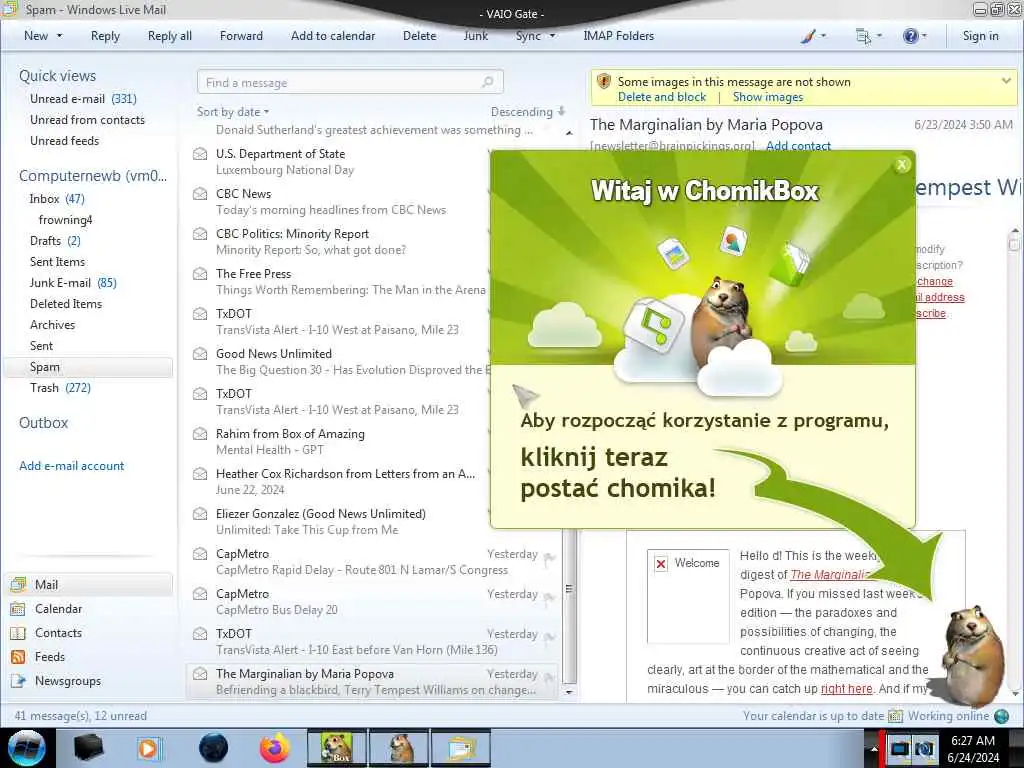This screenshot has width=1024, height=768.
Task: Click the calendar status icon in the status bar
Action: (x=895, y=716)
